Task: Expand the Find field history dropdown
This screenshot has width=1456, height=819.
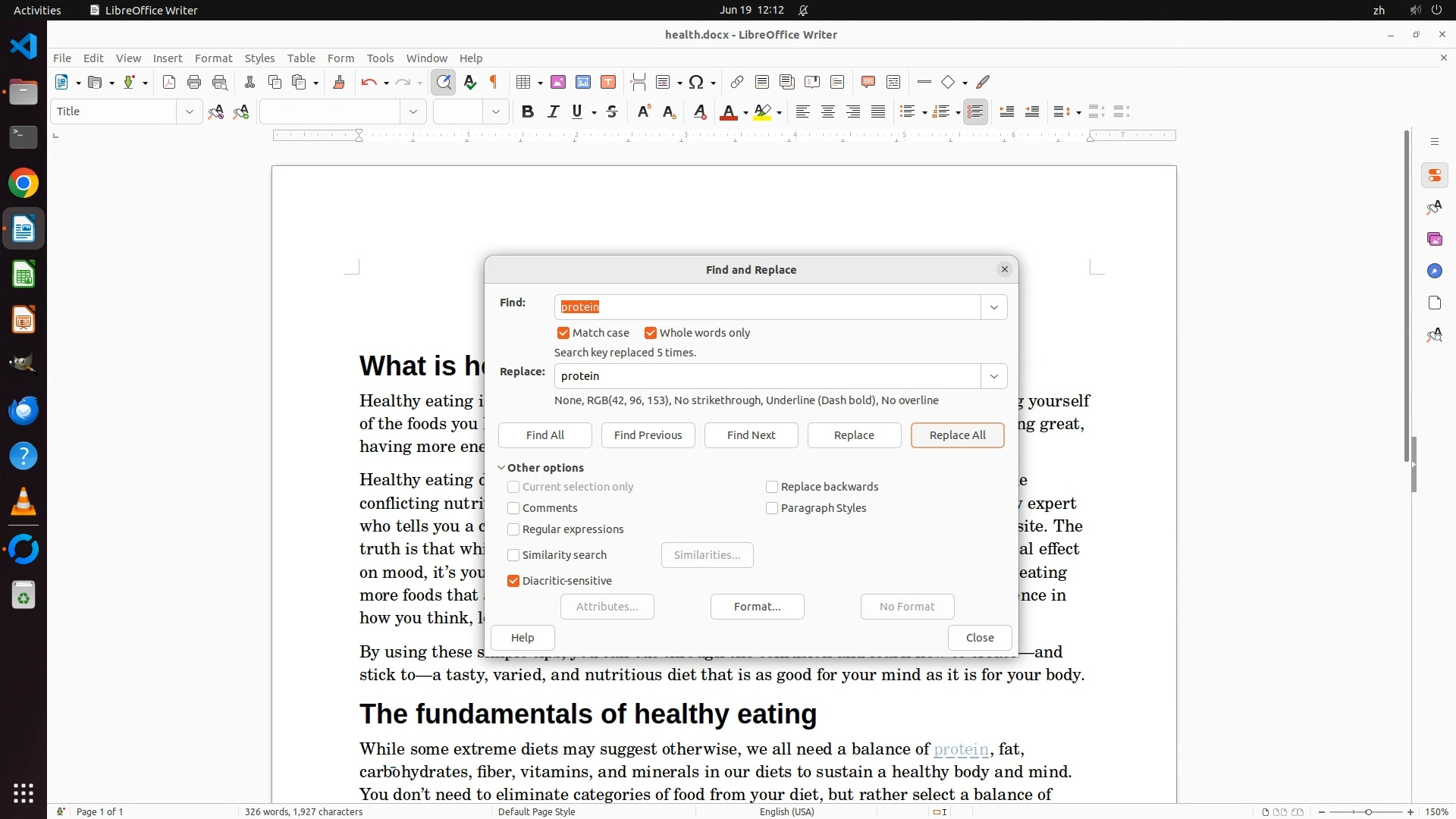Action: pos(993,307)
